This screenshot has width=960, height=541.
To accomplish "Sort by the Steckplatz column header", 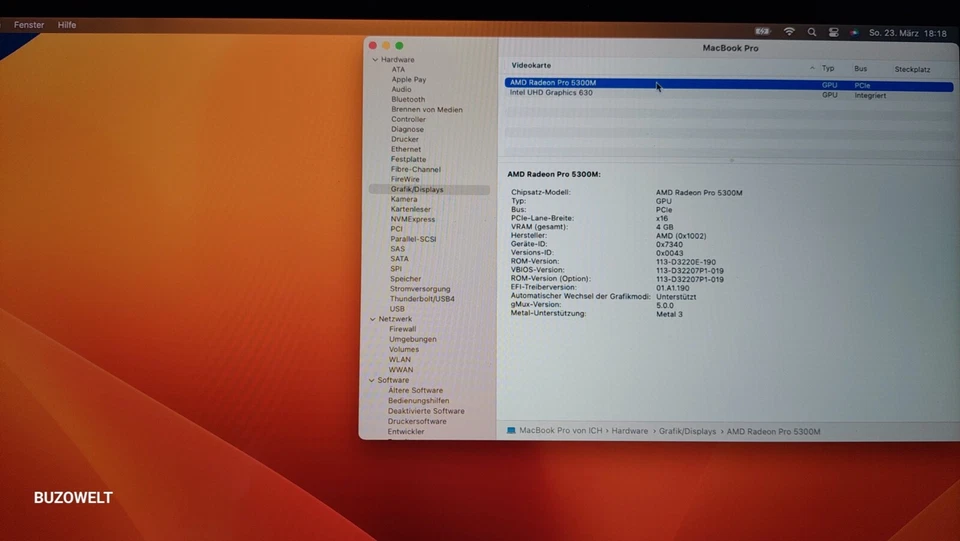I will point(912,69).
